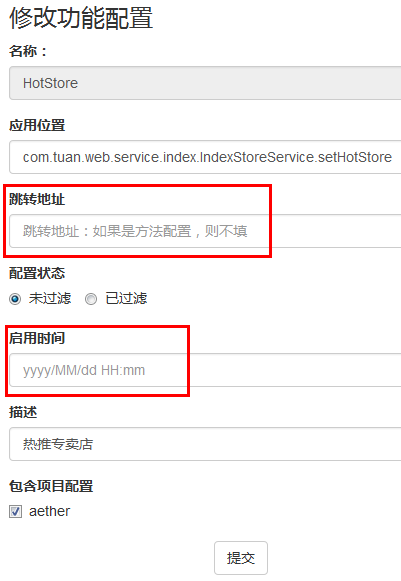401x581 pixels.
Task: Uncheck the aether project checkbox
Action: [15, 511]
